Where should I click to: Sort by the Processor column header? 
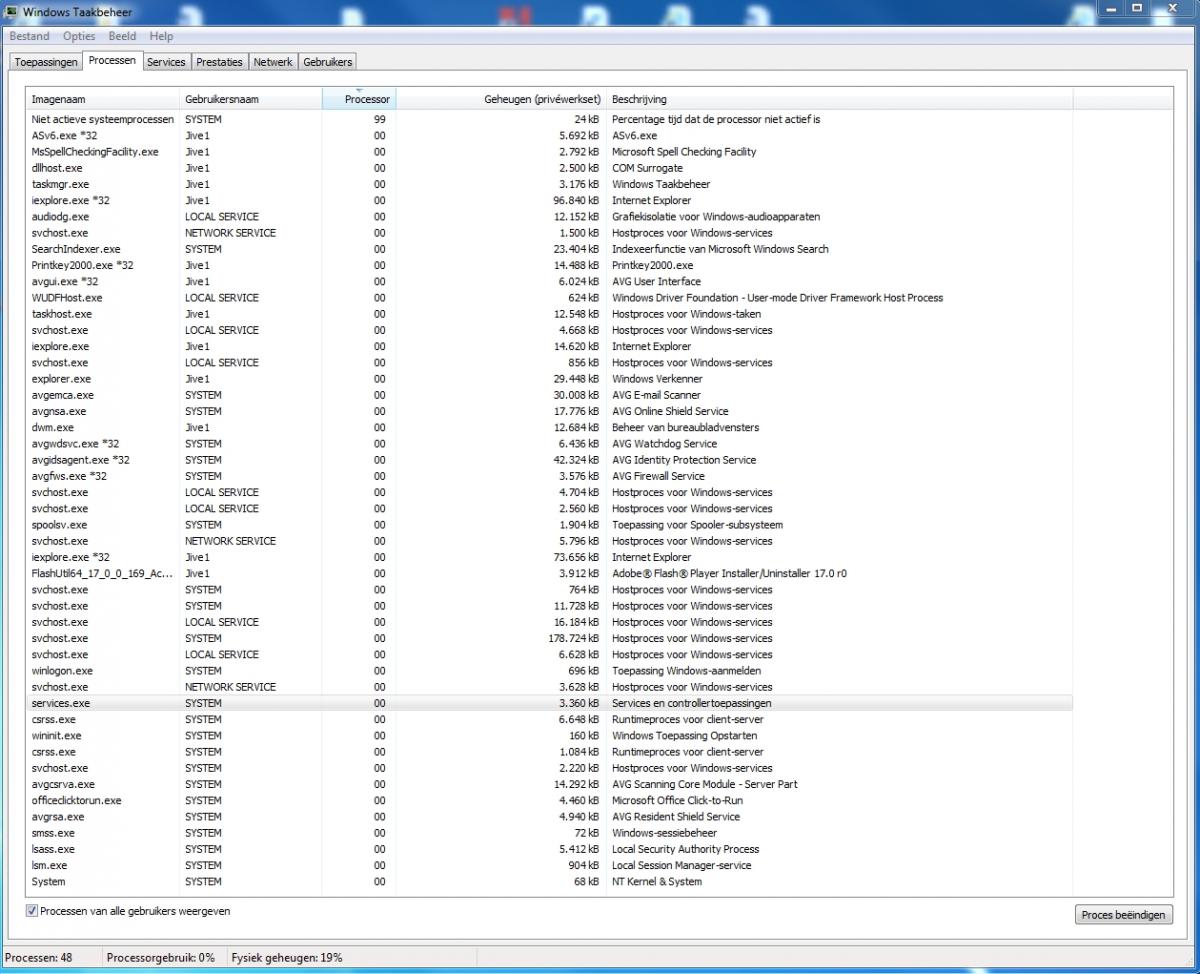(359, 99)
